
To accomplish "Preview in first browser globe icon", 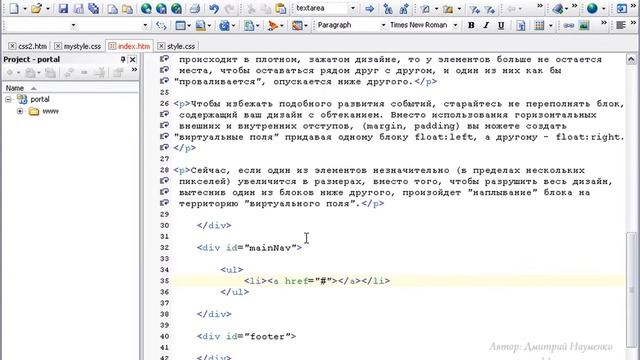I will click(x=146, y=8).
